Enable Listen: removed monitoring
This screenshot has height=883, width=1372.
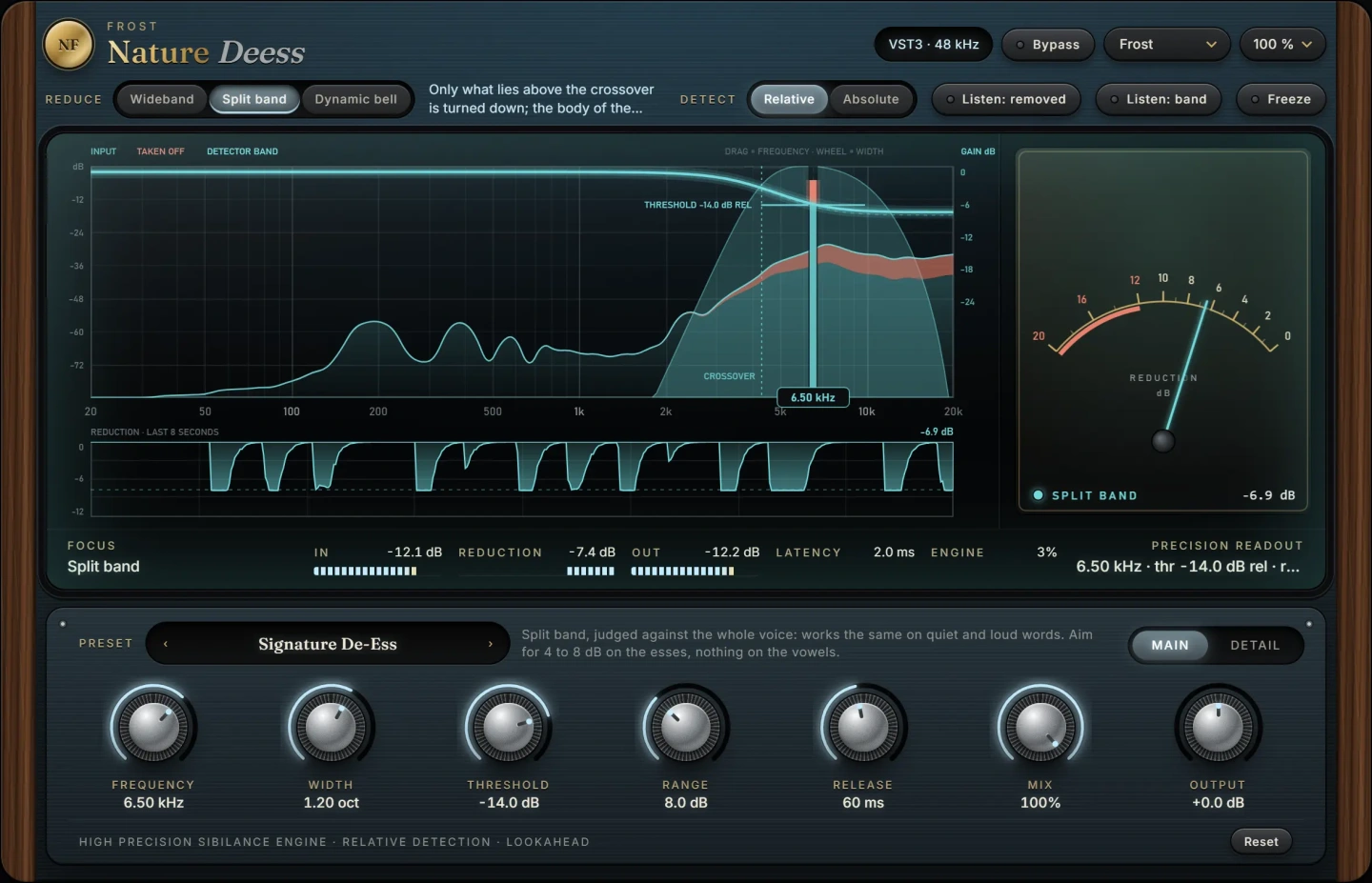[1006, 99]
